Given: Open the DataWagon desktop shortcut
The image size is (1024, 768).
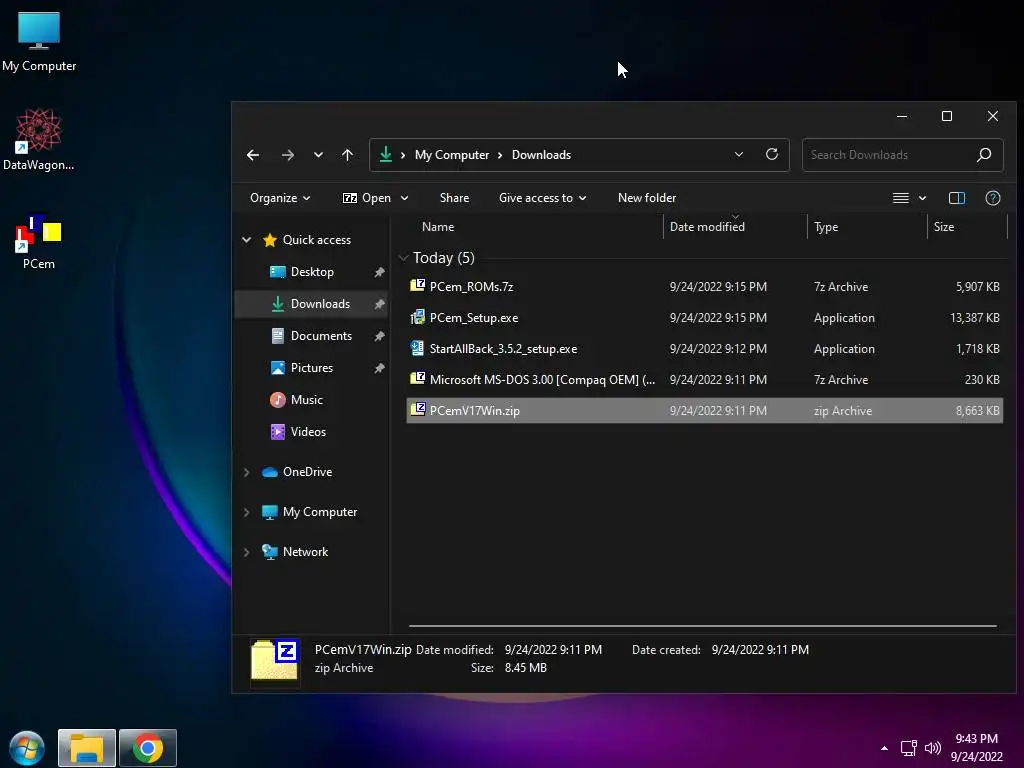Looking at the screenshot, I should 39,139.
